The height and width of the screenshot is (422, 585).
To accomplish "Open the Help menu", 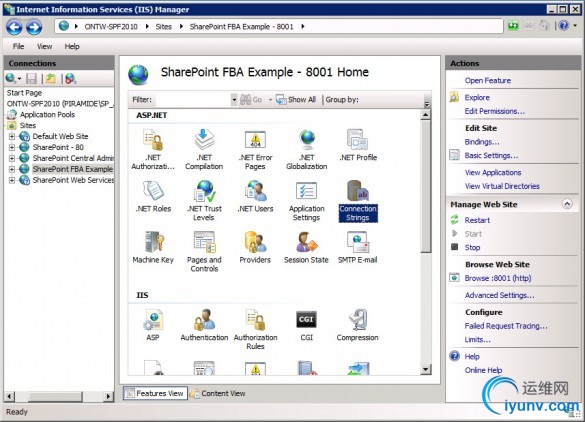I will pos(72,46).
